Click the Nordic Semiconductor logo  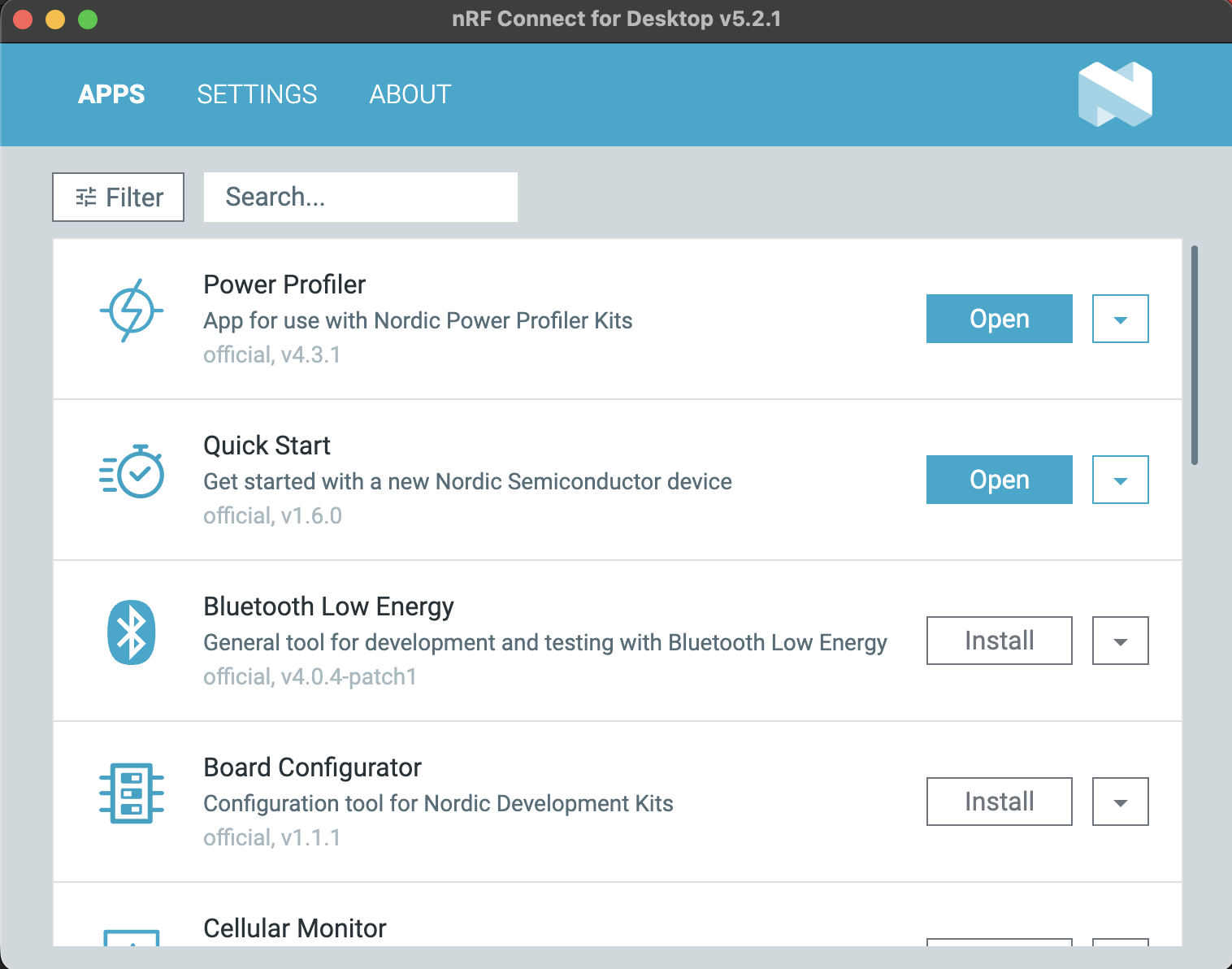pyautogui.click(x=1115, y=94)
